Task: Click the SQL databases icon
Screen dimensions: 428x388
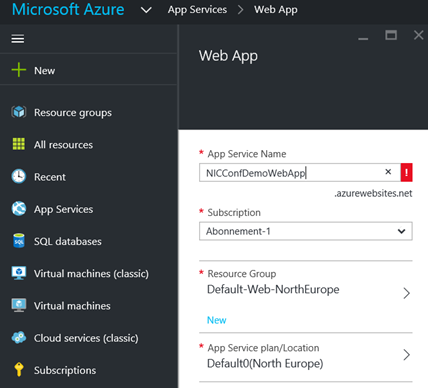Action: (19, 241)
